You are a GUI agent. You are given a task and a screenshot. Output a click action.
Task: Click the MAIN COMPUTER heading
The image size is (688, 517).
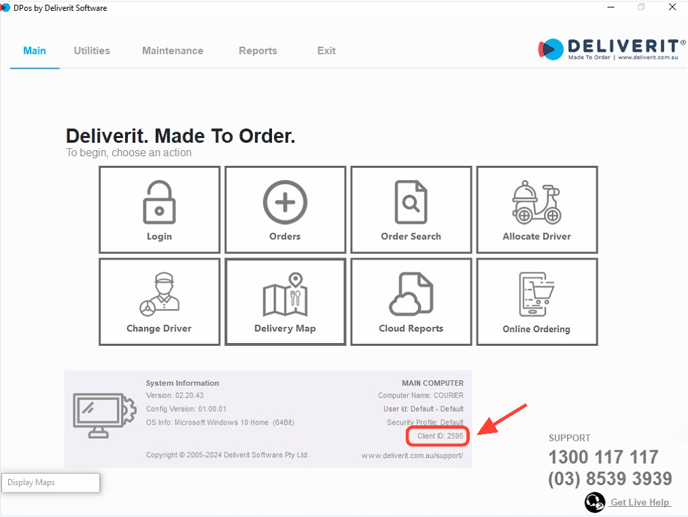(433, 383)
